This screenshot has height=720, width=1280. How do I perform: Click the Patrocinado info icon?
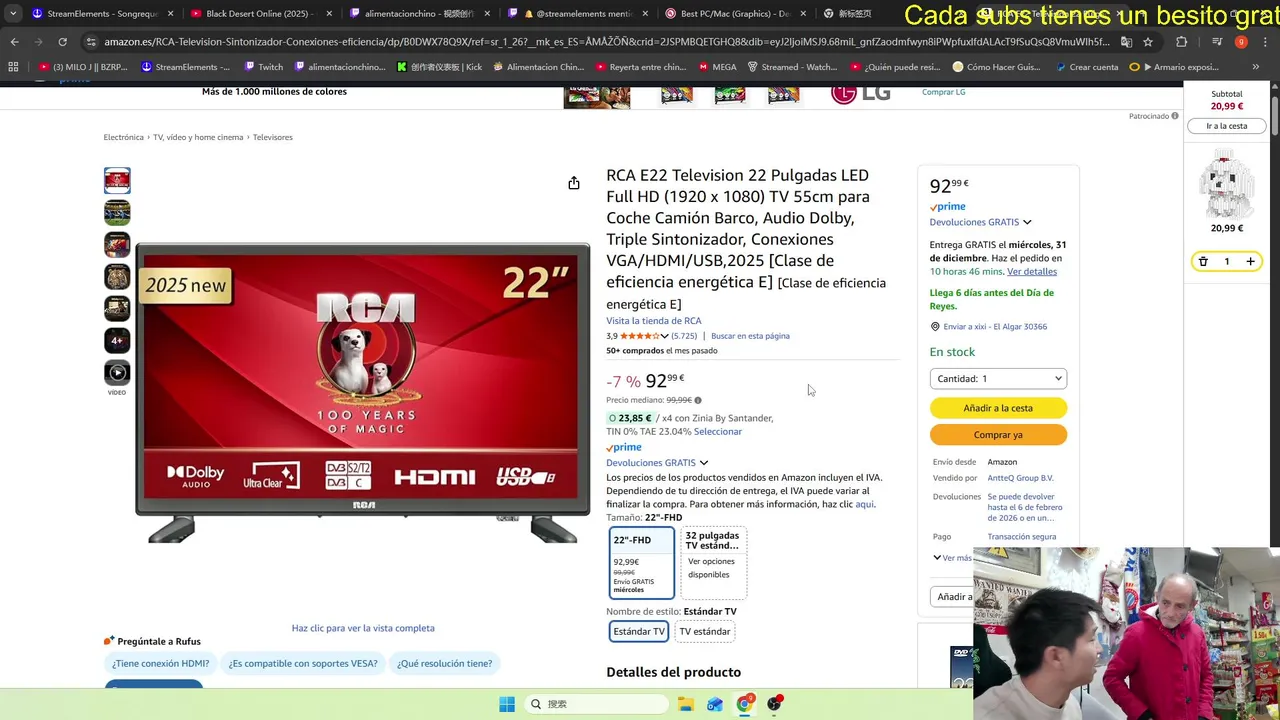pos(1175,116)
